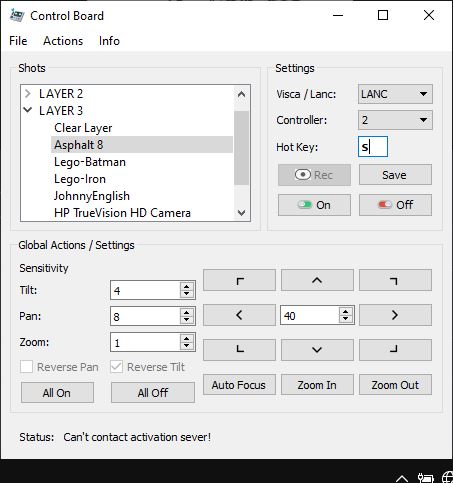Click the down-right diagonal move arrow button
This screenshot has height=483, width=453.
395,350
